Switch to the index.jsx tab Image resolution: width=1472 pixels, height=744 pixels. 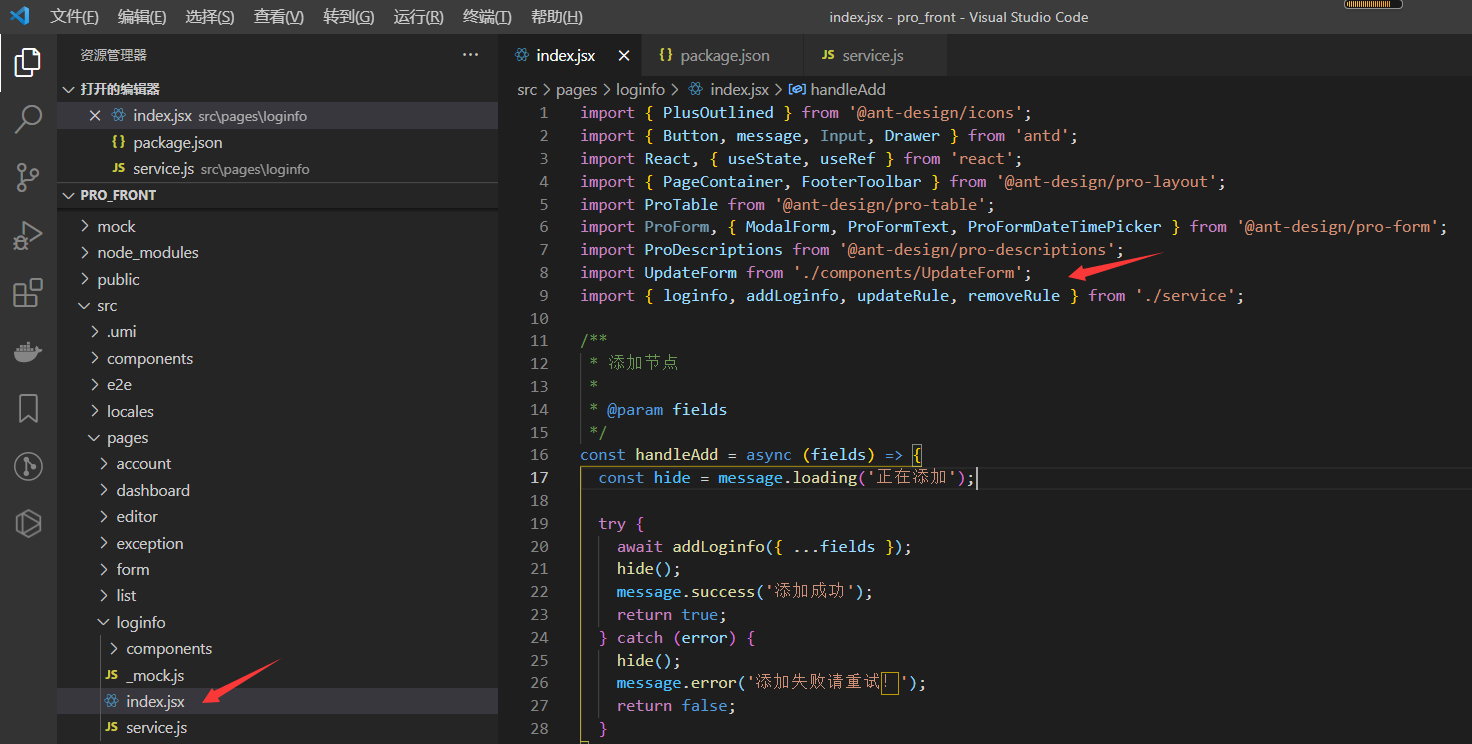569,56
